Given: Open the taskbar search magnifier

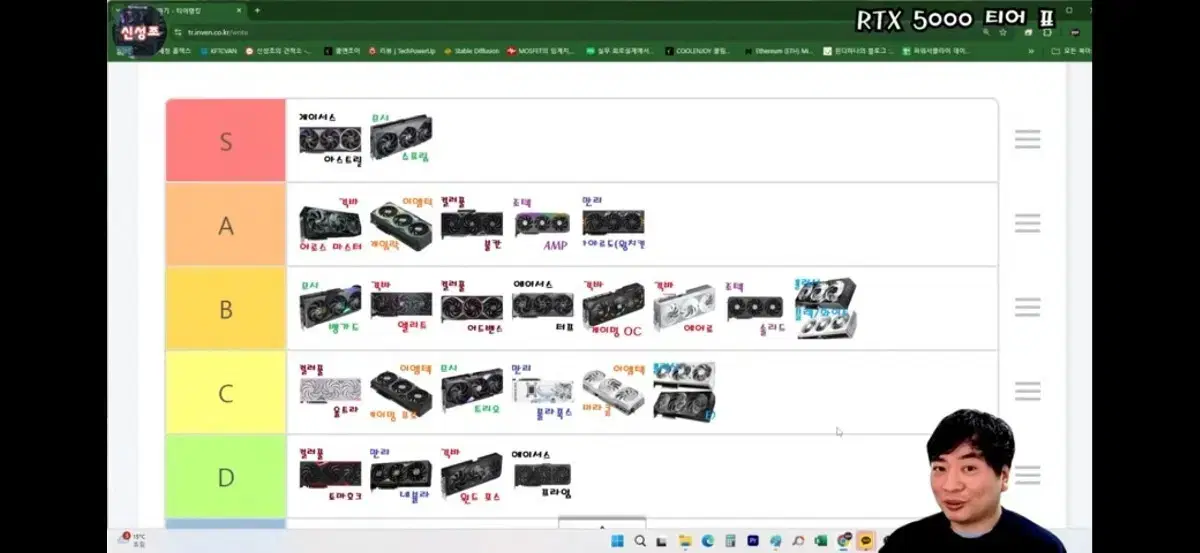Looking at the screenshot, I should click(640, 541).
